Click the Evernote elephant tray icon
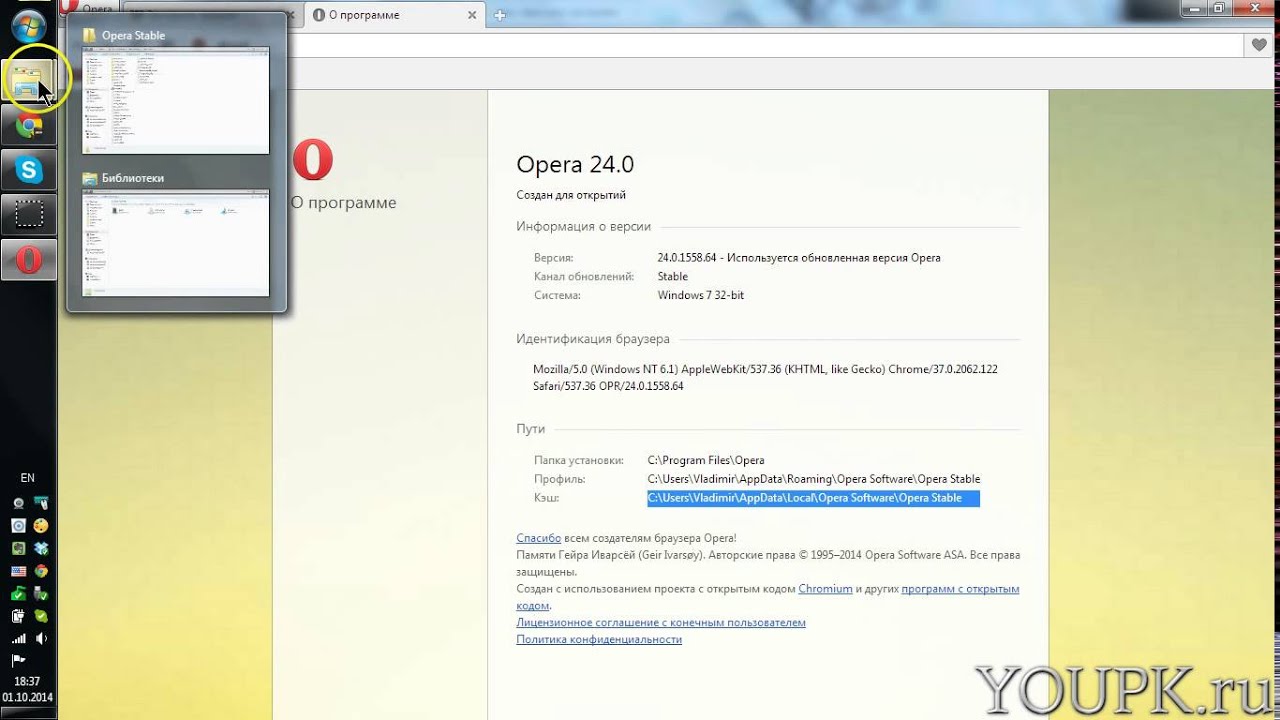 coord(19,548)
